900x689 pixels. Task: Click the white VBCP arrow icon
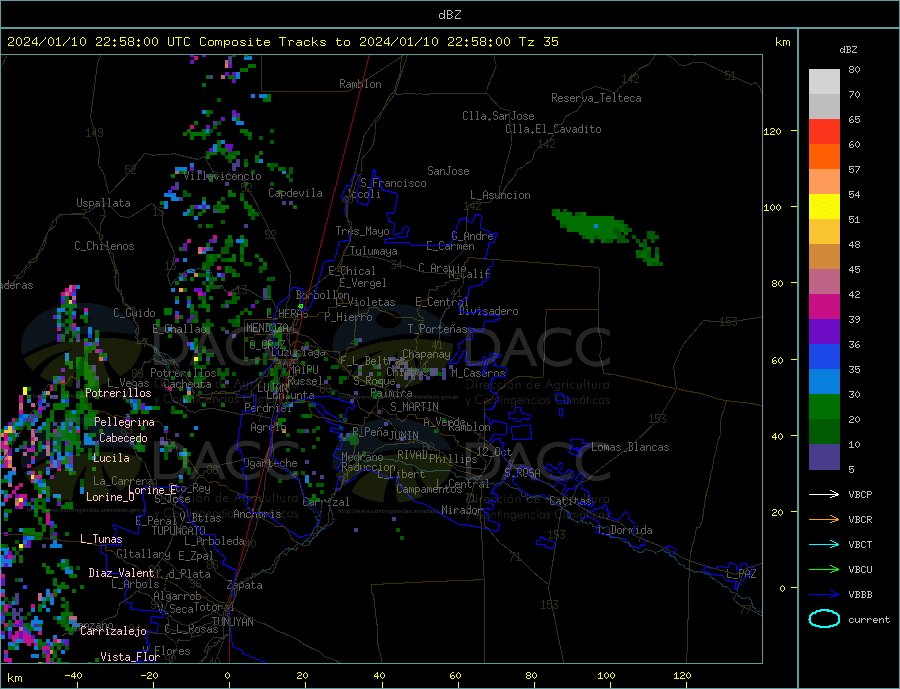click(x=824, y=494)
